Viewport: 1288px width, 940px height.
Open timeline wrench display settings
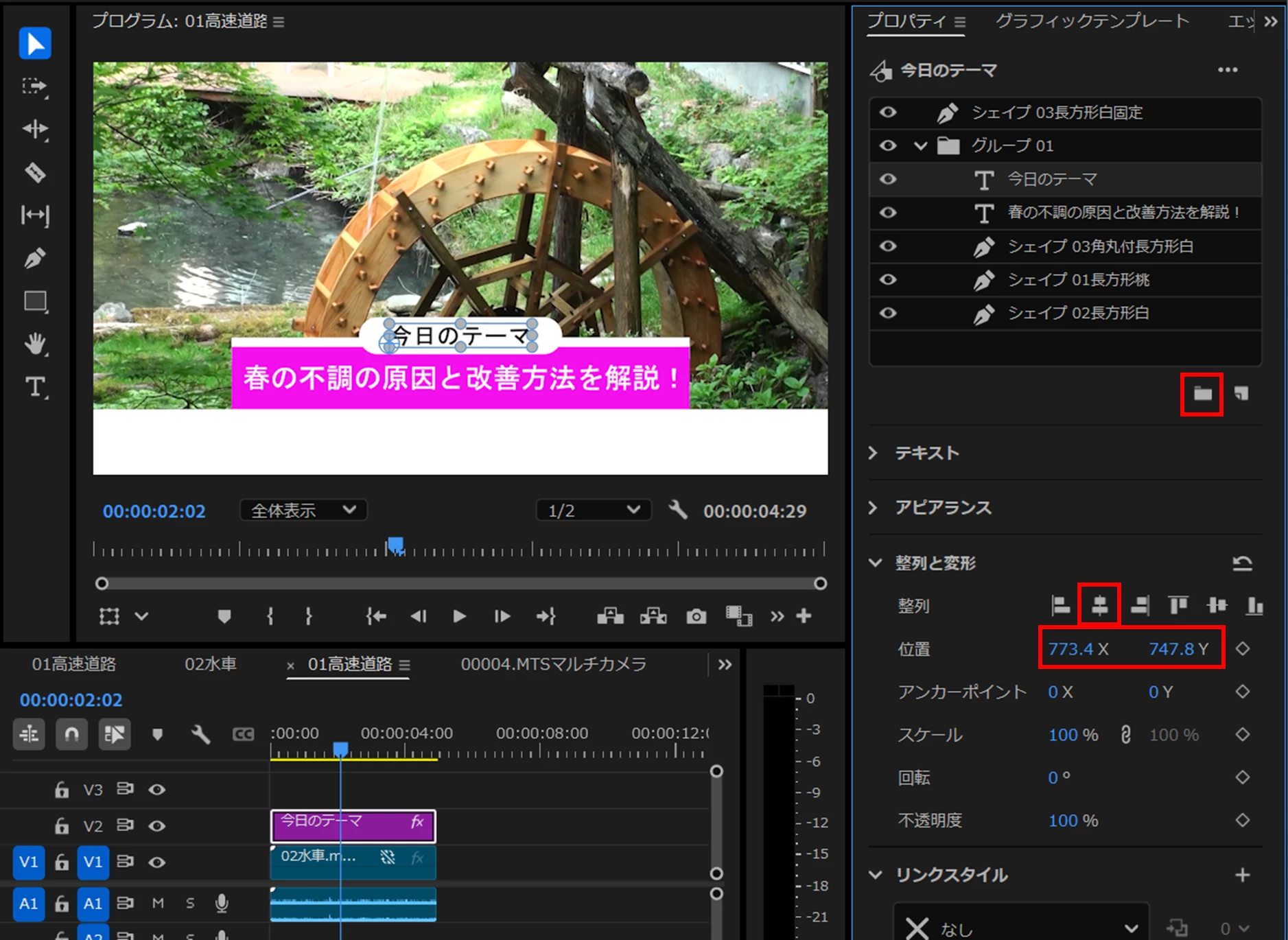200,735
